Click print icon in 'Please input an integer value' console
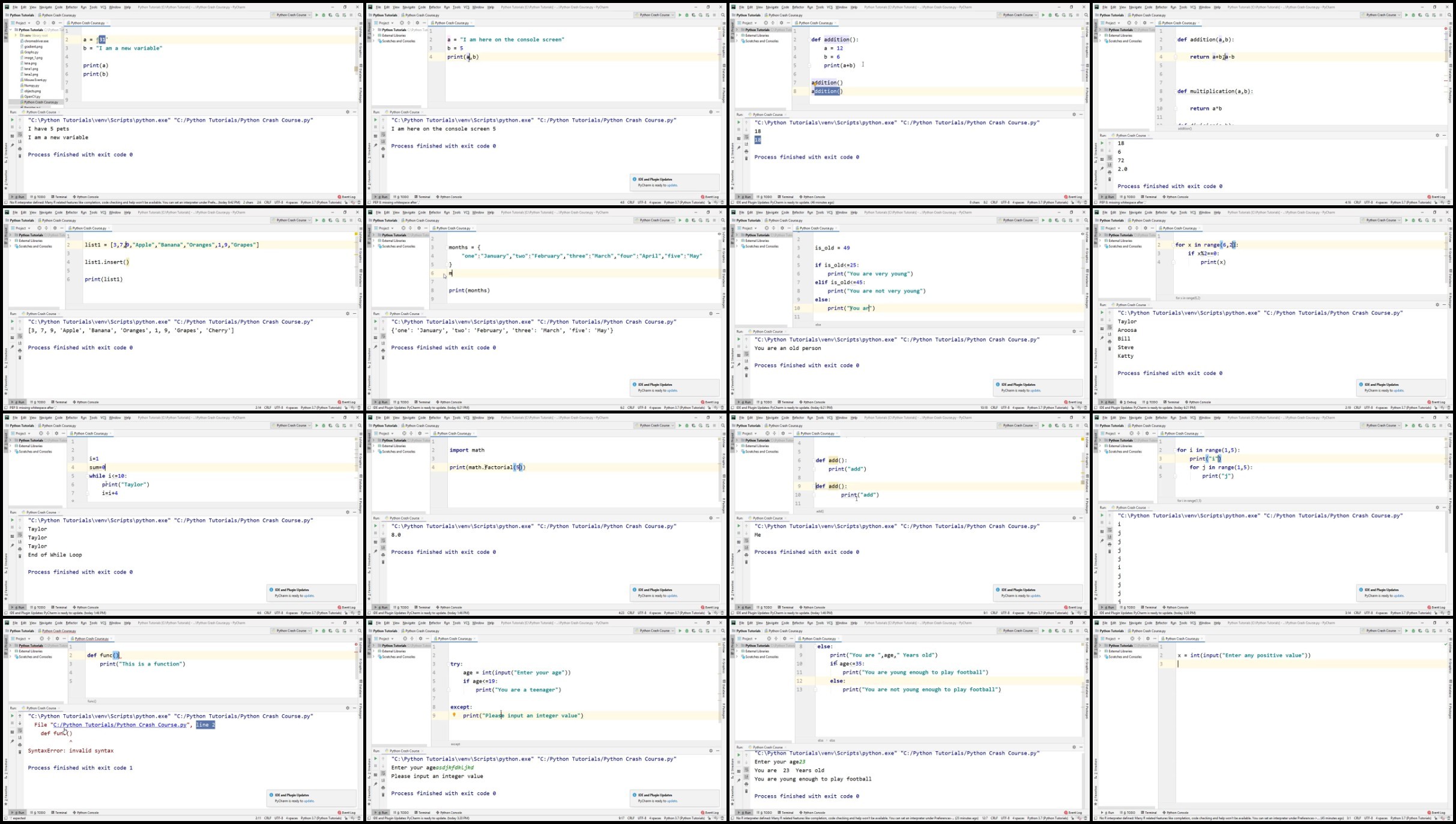Screen dimensions: 1456x824 point(383,789)
